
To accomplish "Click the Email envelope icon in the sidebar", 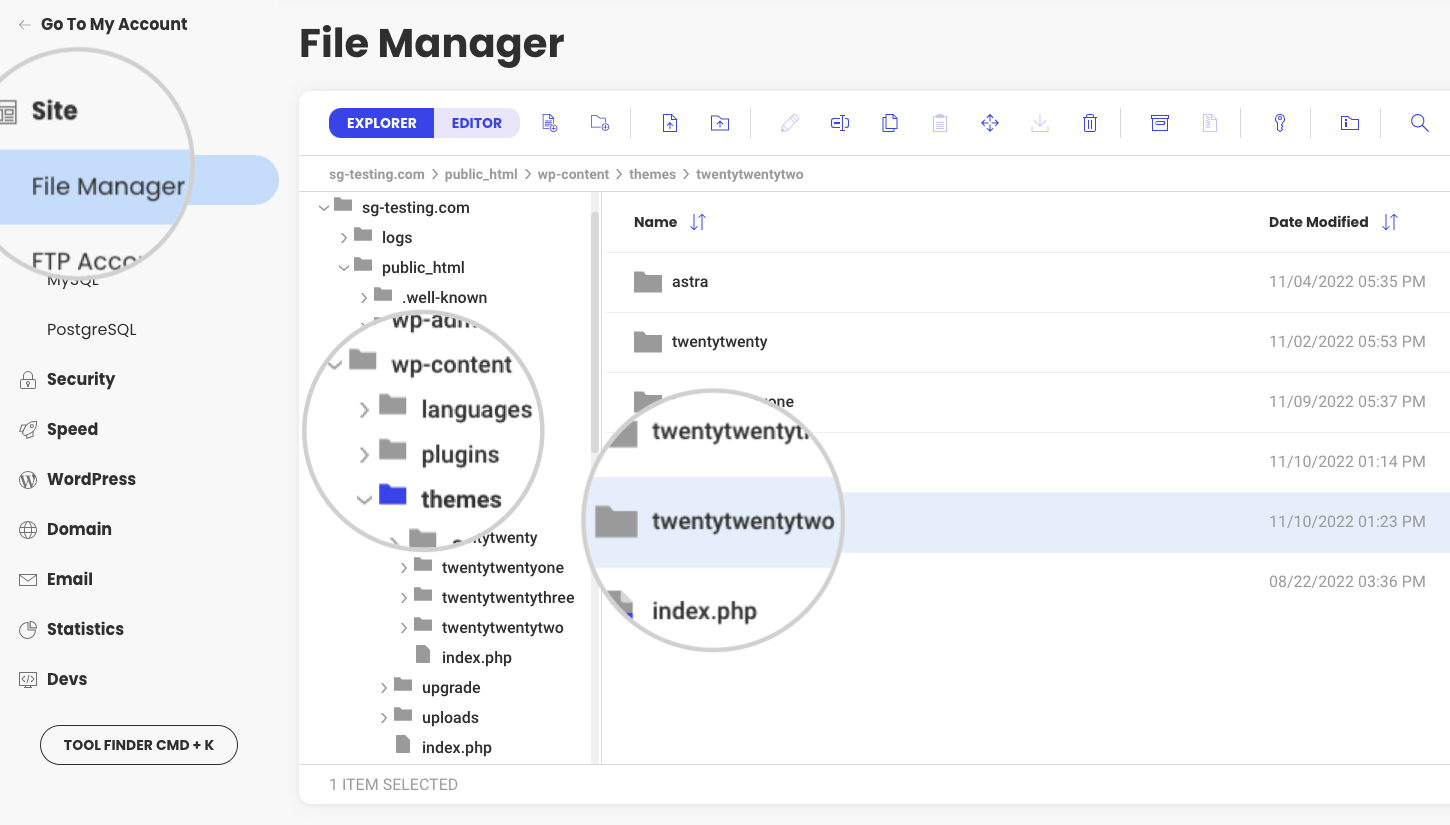I will (x=28, y=580).
